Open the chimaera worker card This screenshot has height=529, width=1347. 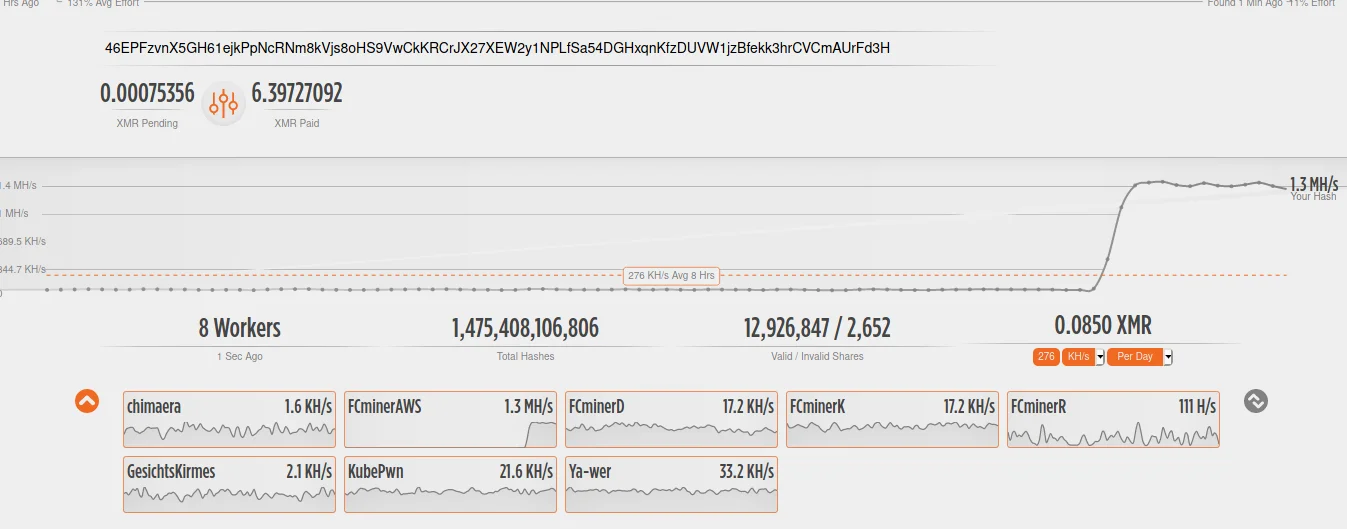pyautogui.click(x=230, y=419)
